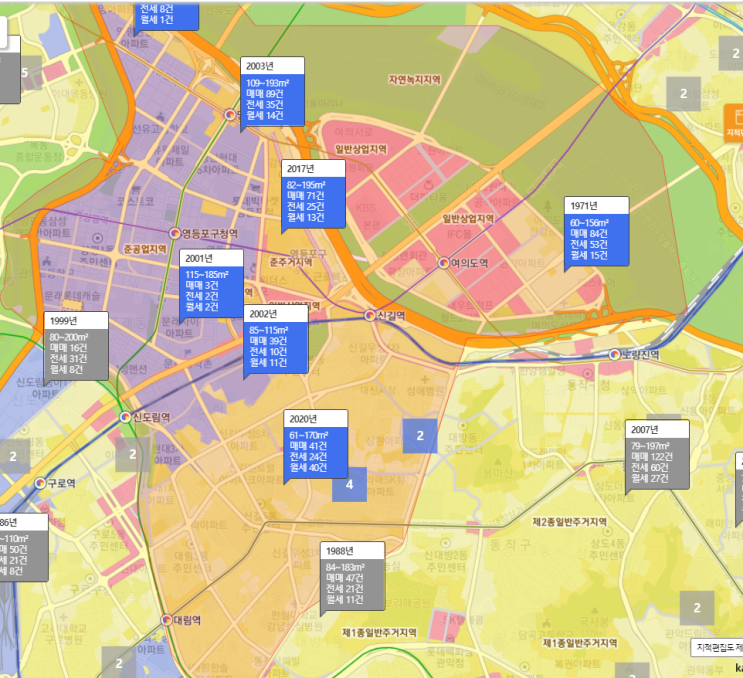Click the 구로역 subway station icon
This screenshot has width=743, height=678.
click(x=40, y=483)
